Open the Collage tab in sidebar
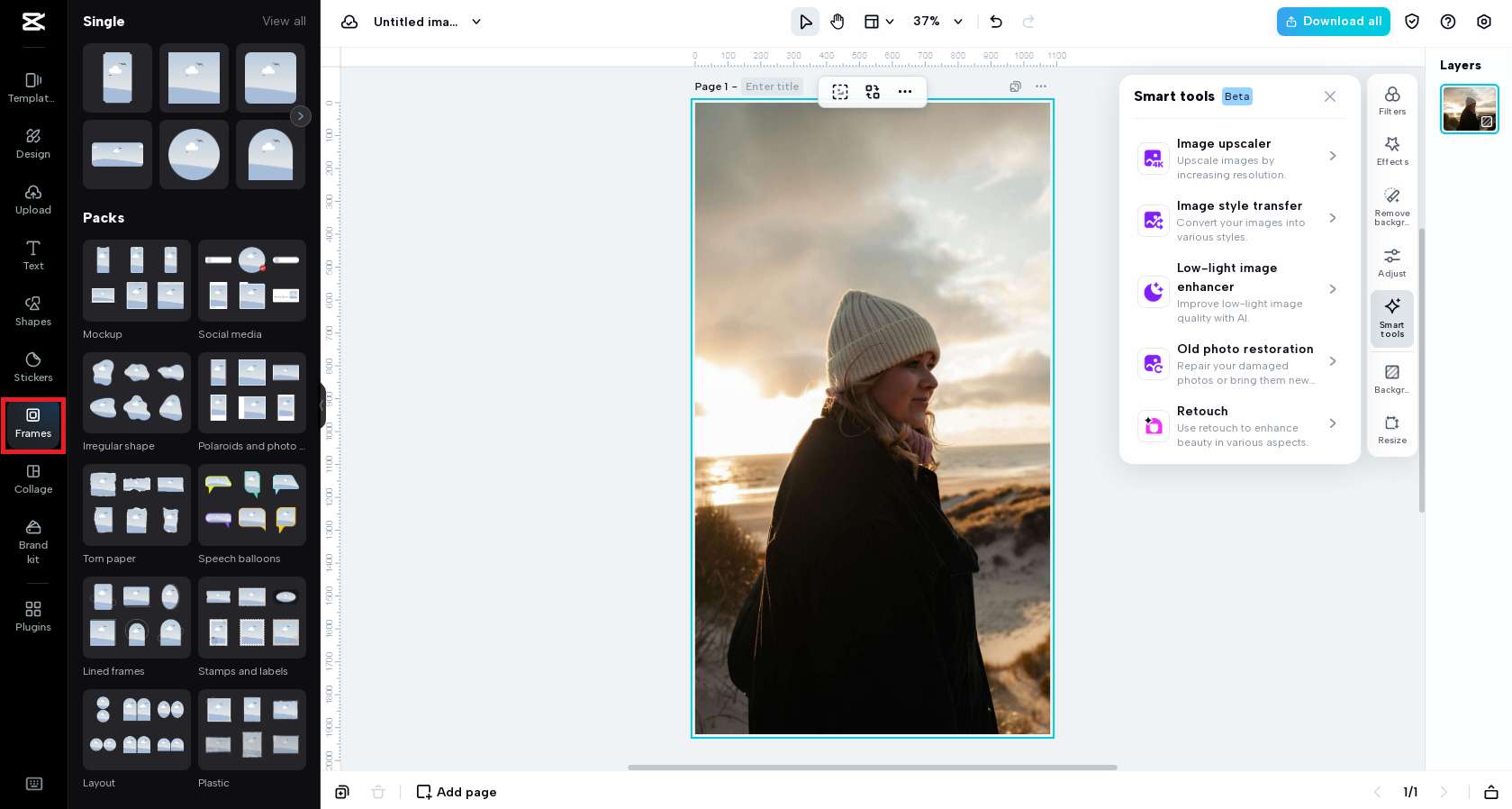 tap(33, 478)
